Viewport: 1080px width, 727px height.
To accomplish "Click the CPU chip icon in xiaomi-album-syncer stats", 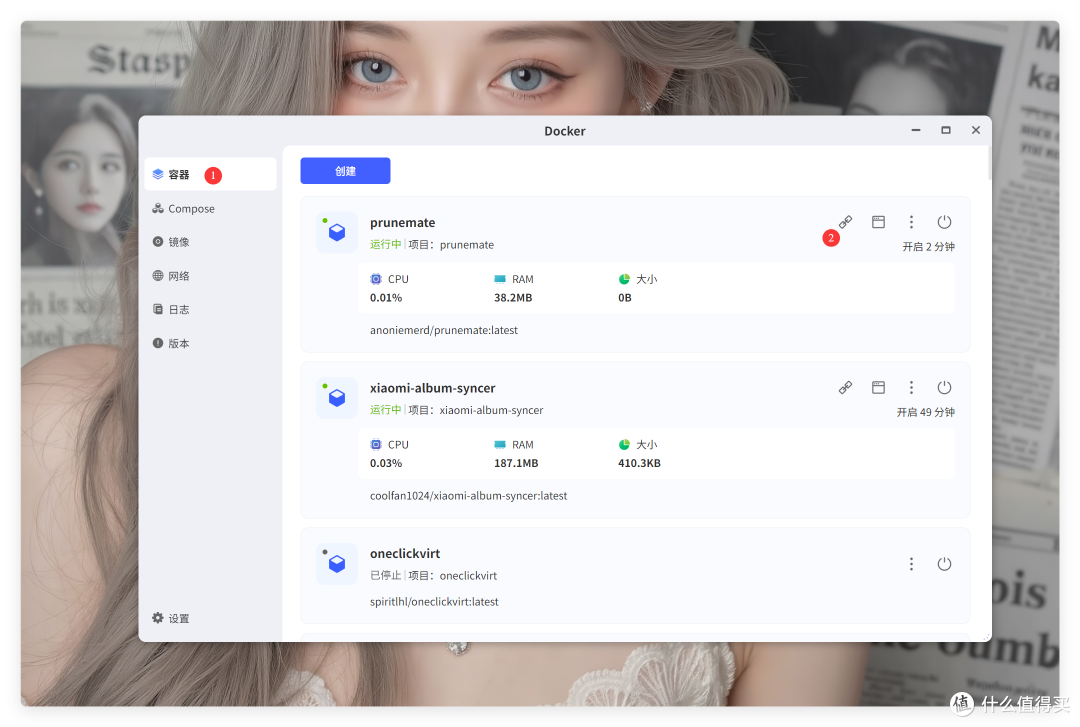I will 376,444.
